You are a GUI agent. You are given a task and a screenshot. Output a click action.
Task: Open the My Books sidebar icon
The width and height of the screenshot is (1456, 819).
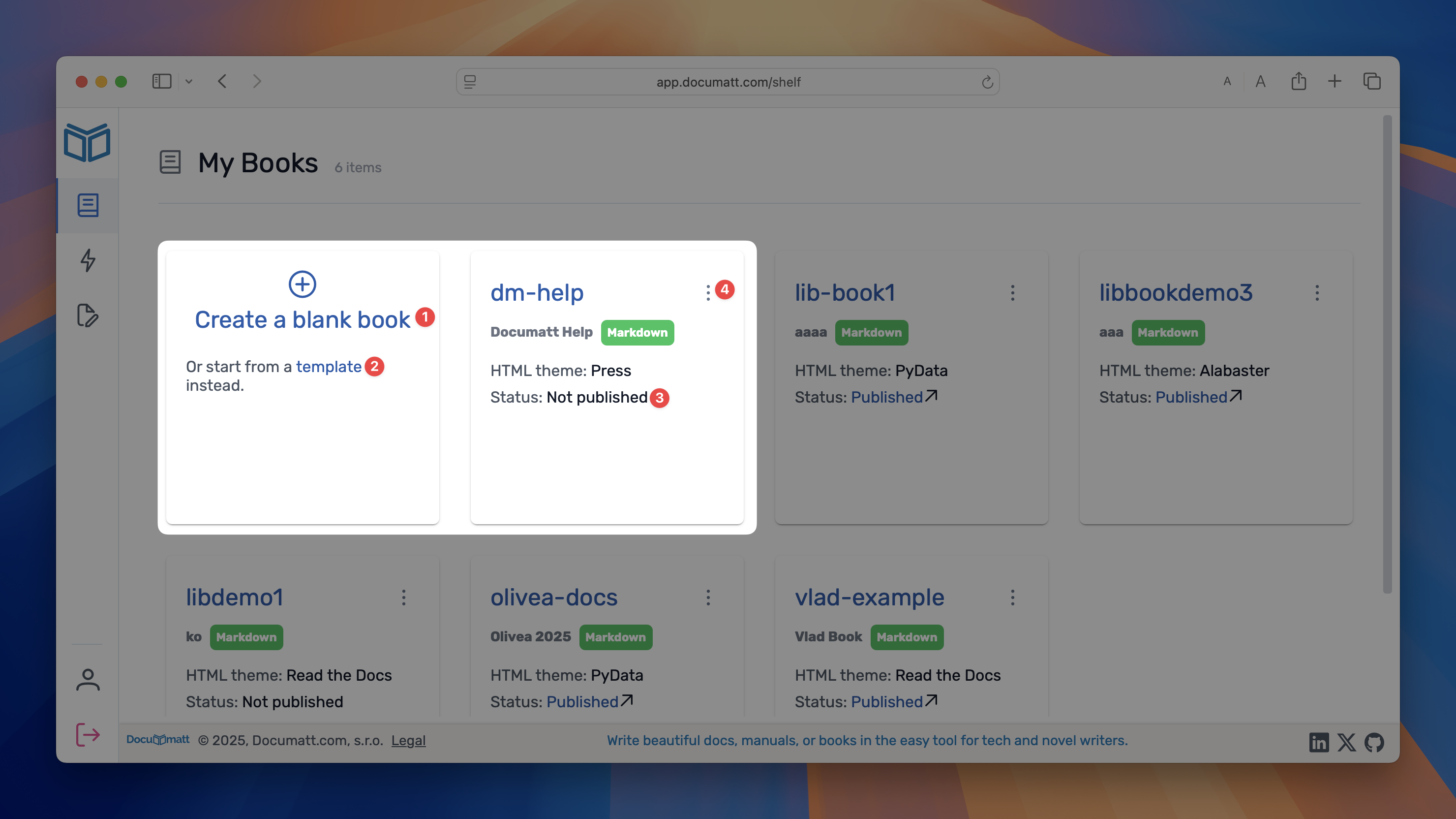pos(88,205)
